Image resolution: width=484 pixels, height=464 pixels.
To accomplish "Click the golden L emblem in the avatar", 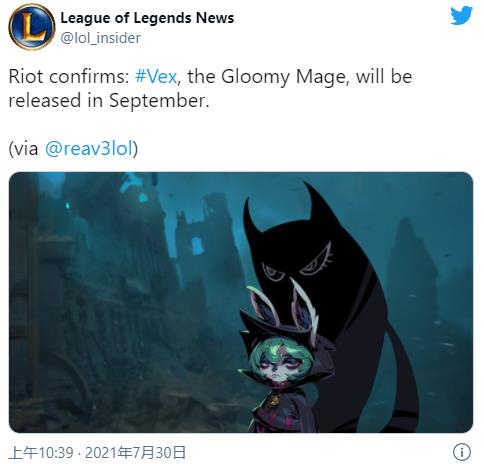I will pyautogui.click(x=32, y=28).
